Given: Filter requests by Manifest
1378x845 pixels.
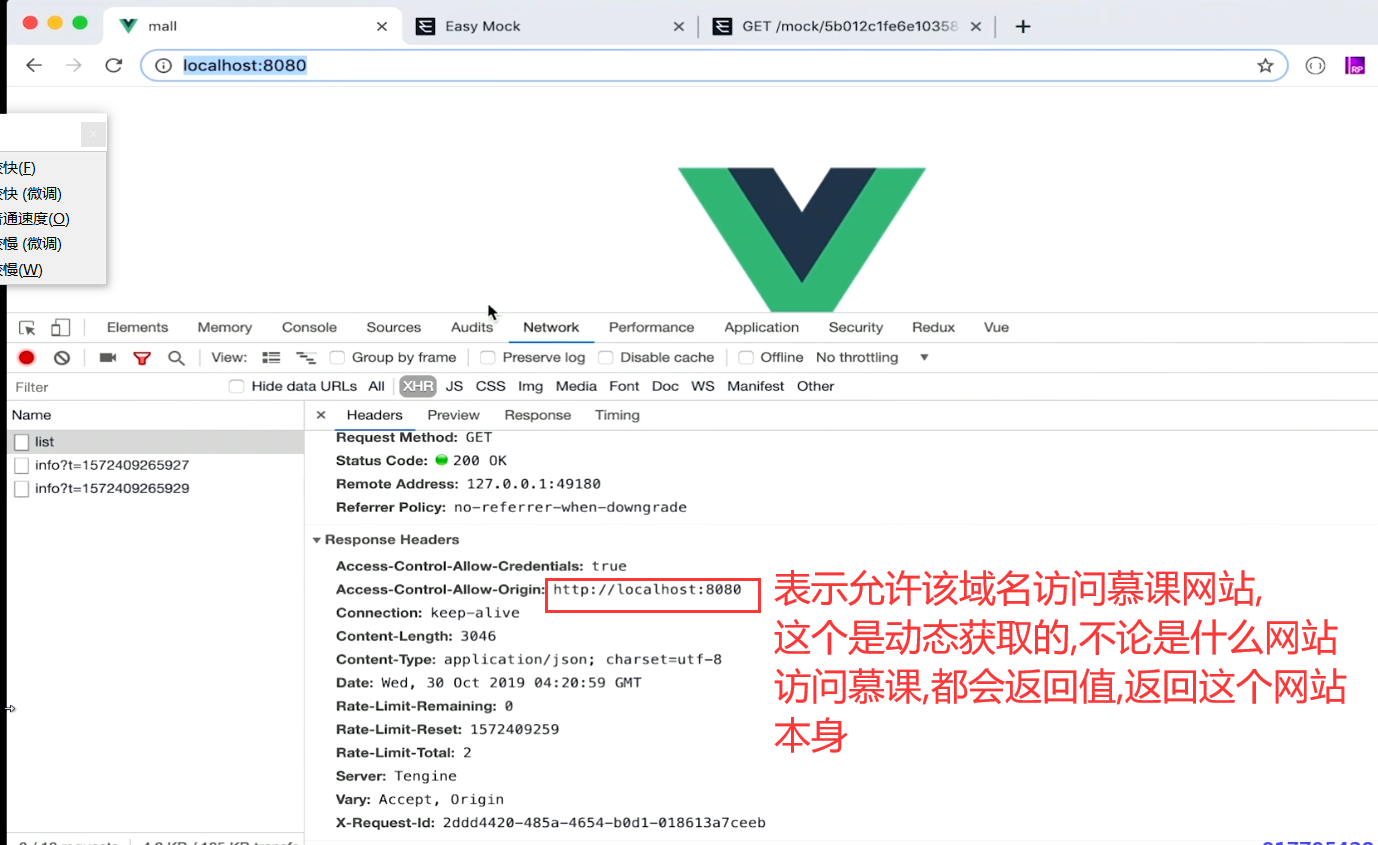Looking at the screenshot, I should tap(755, 387).
